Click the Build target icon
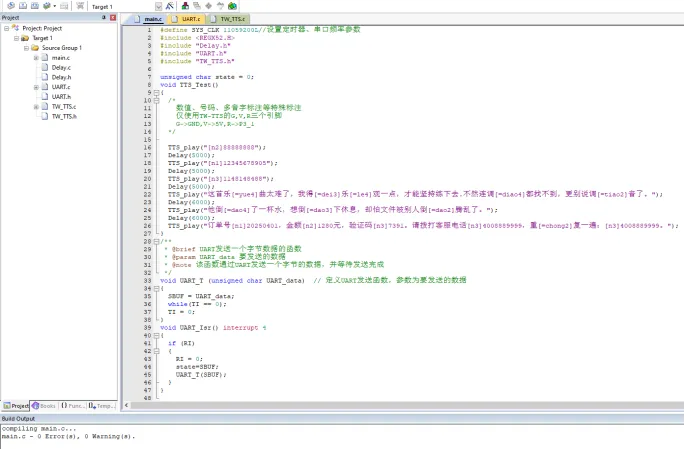 coord(23,6)
